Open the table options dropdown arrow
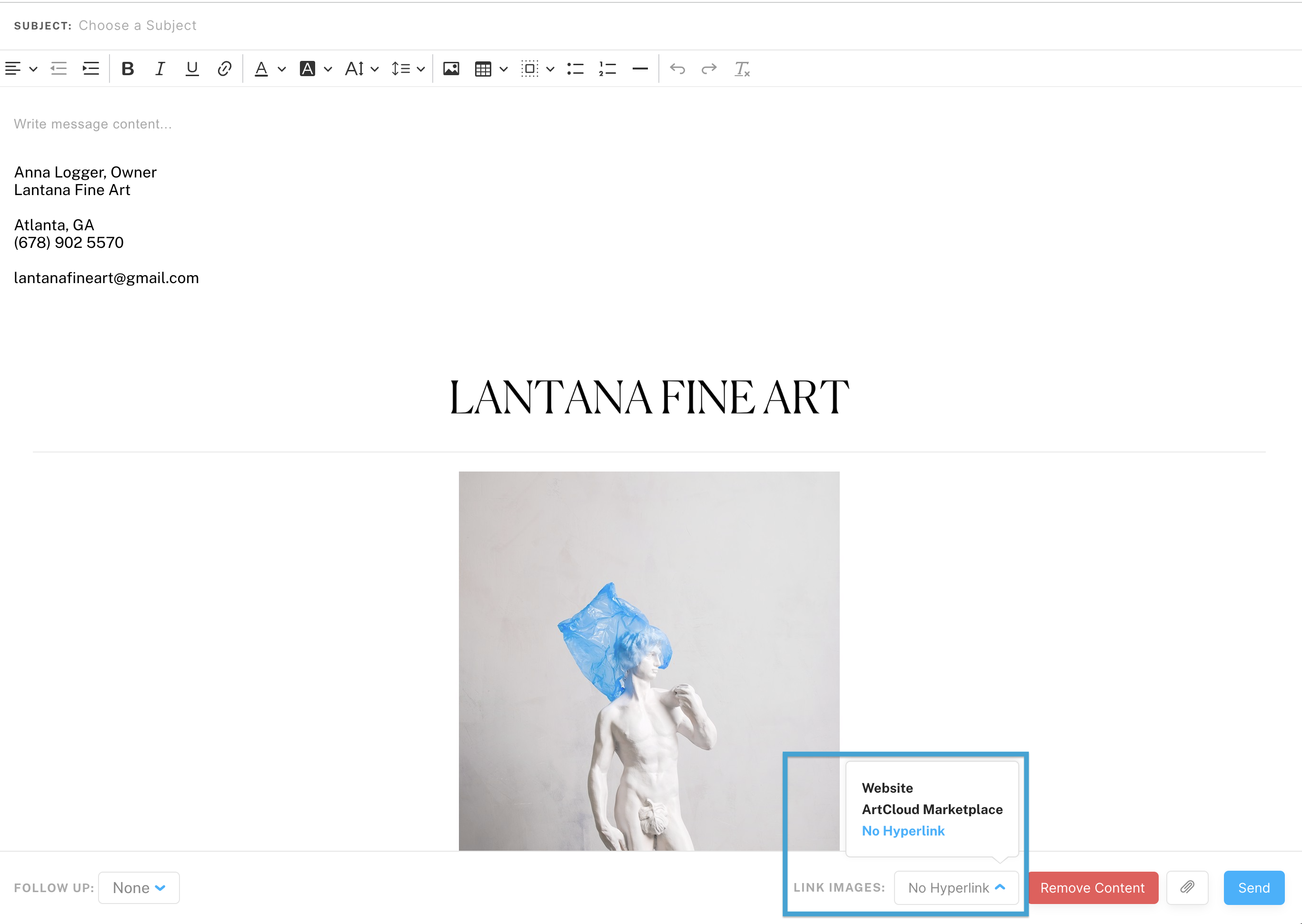Image resolution: width=1302 pixels, height=924 pixels. pyautogui.click(x=504, y=69)
